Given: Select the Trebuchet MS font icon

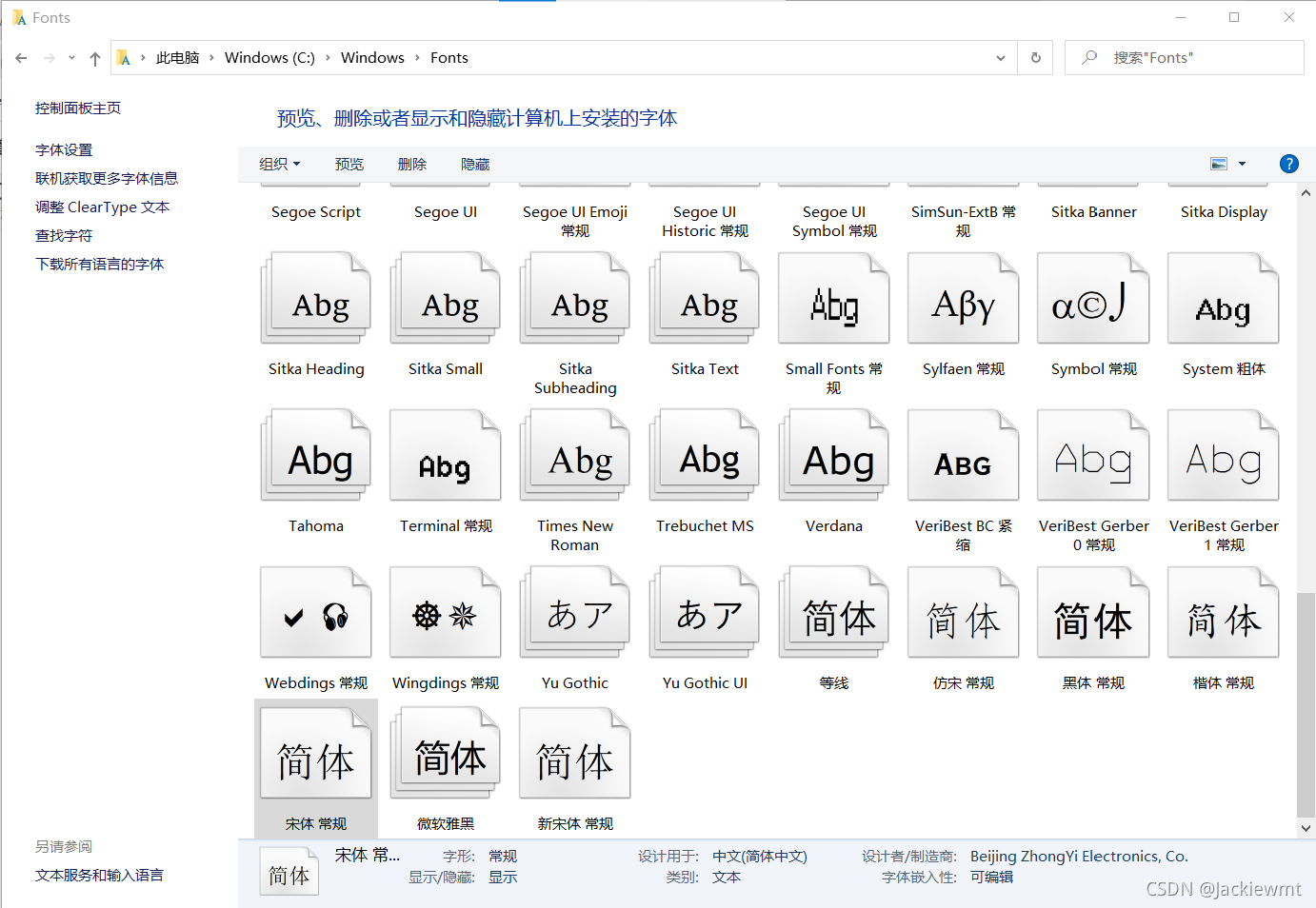Looking at the screenshot, I should pyautogui.click(x=705, y=455).
